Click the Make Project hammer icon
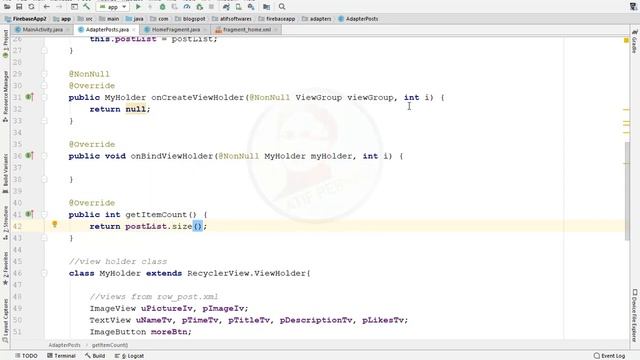 (87, 7)
